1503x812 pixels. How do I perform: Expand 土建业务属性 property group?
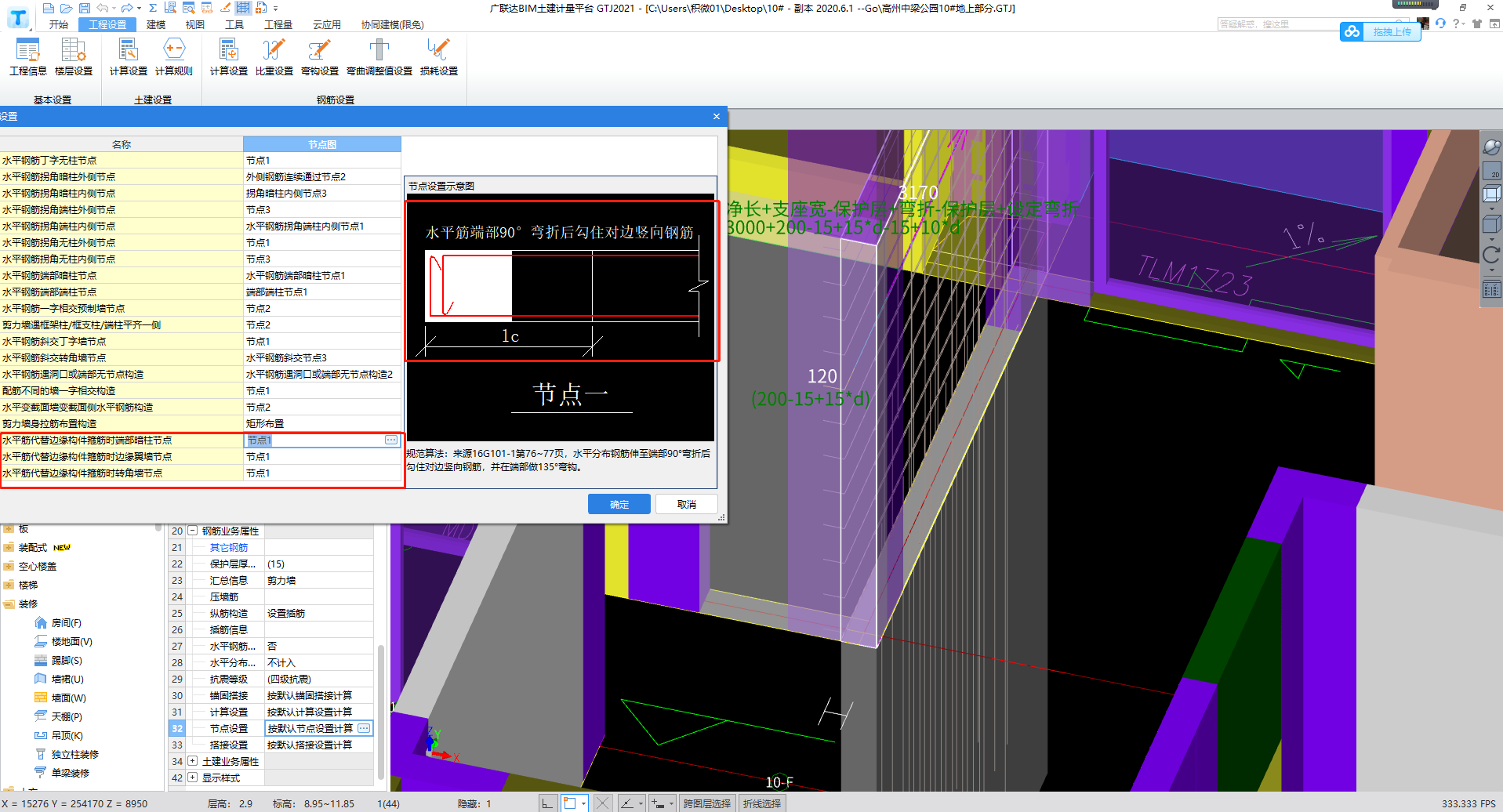click(192, 761)
